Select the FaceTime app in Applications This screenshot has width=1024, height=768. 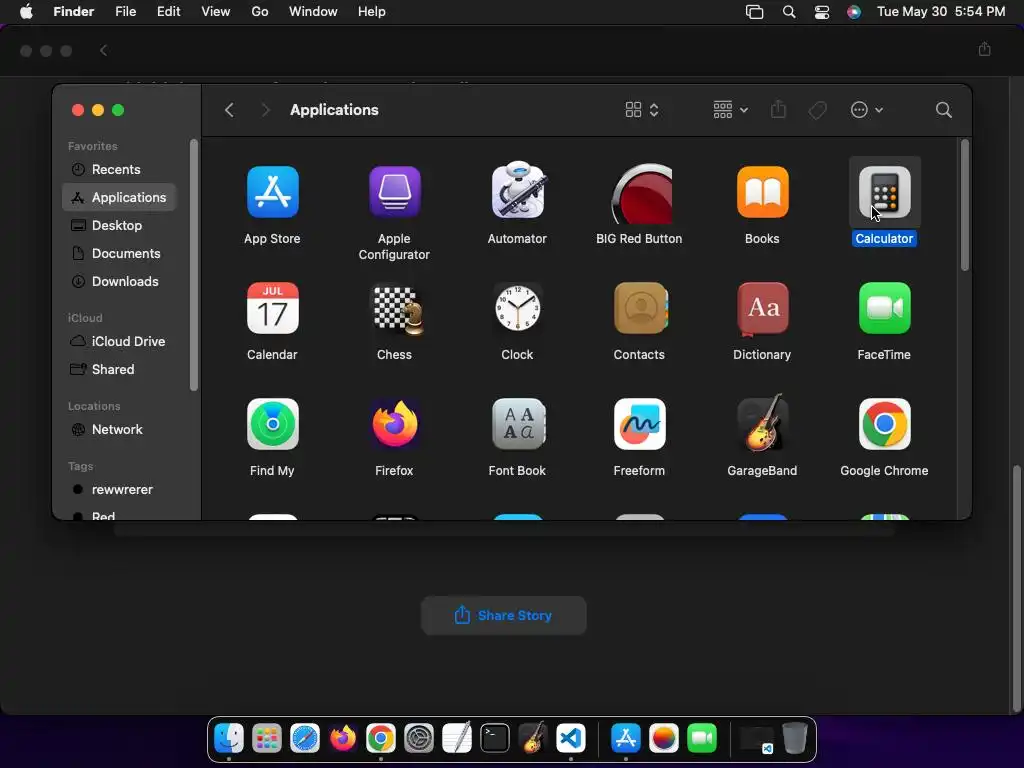884,308
